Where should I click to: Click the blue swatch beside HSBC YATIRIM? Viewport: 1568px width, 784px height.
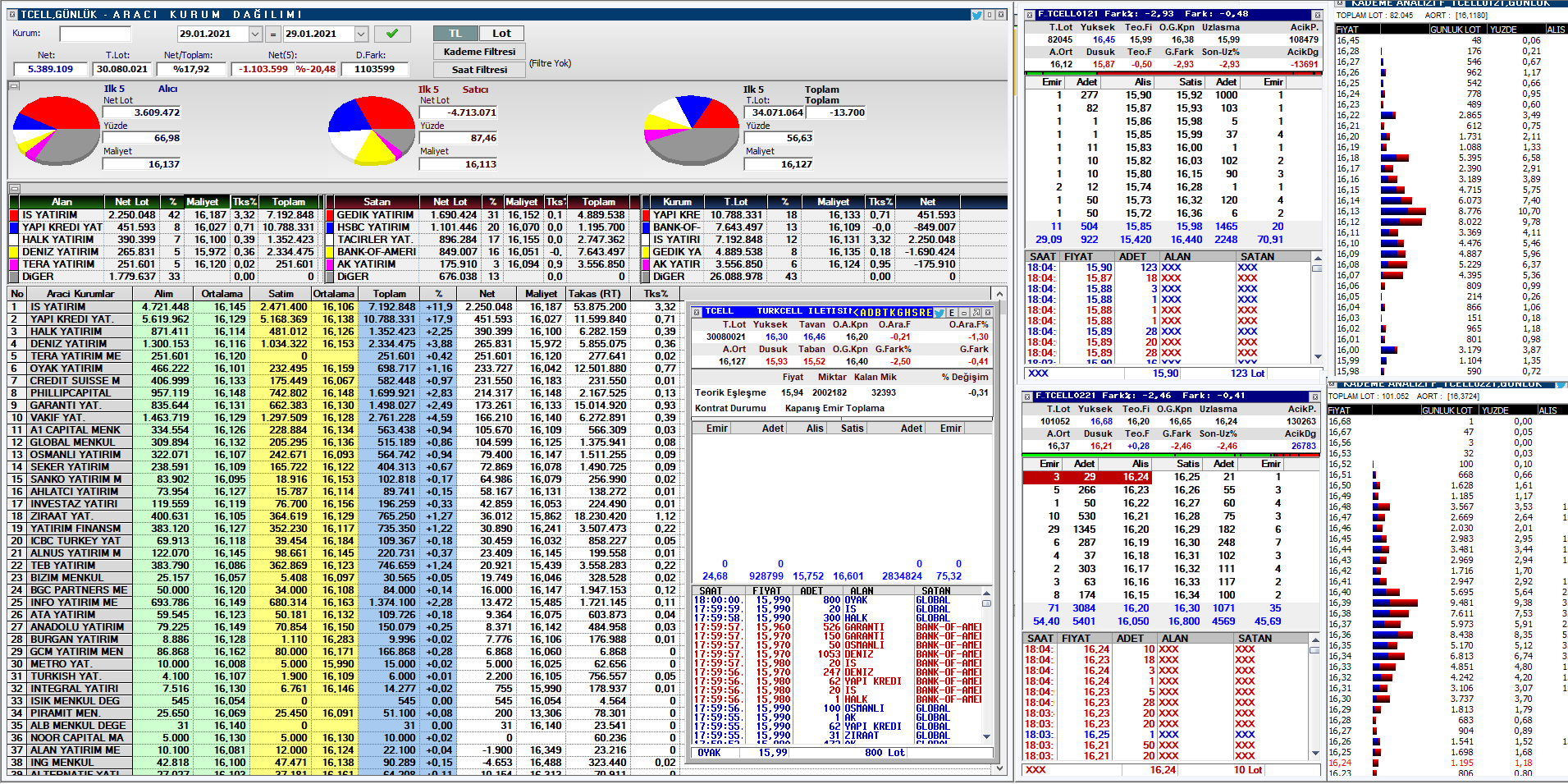(x=330, y=227)
